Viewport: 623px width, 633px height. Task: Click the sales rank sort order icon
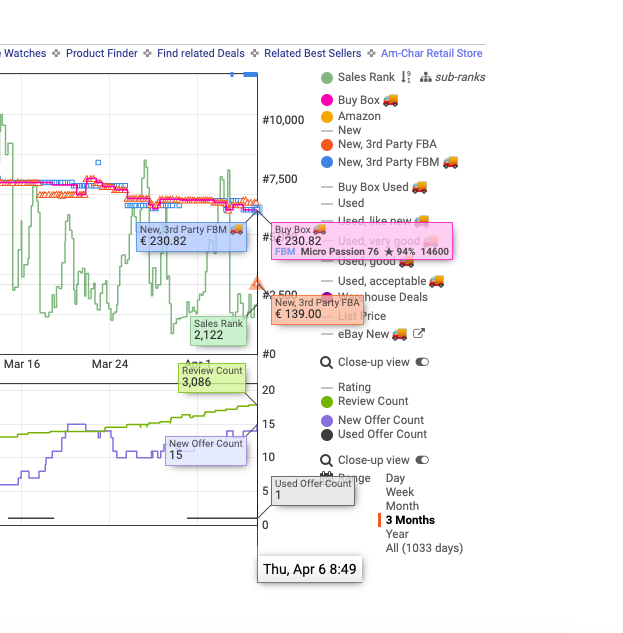coord(406,77)
